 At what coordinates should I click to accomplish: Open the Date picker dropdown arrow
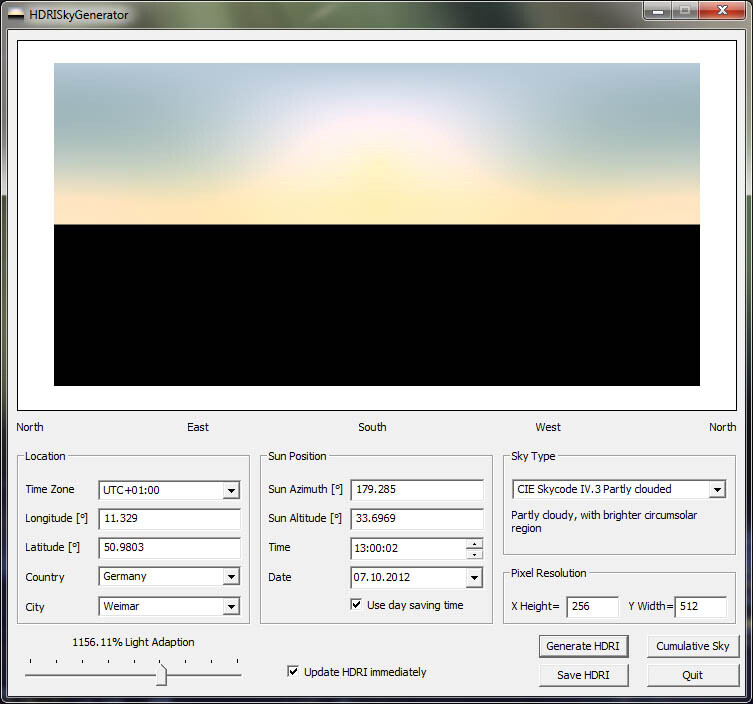pos(474,577)
